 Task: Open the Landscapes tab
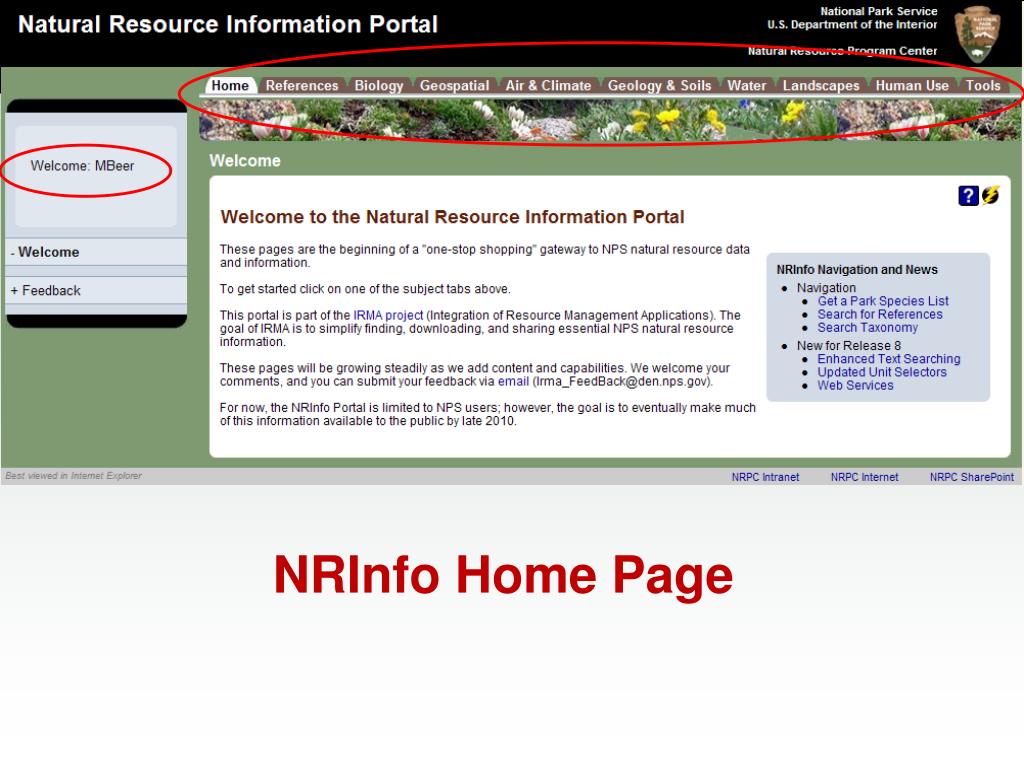click(821, 86)
